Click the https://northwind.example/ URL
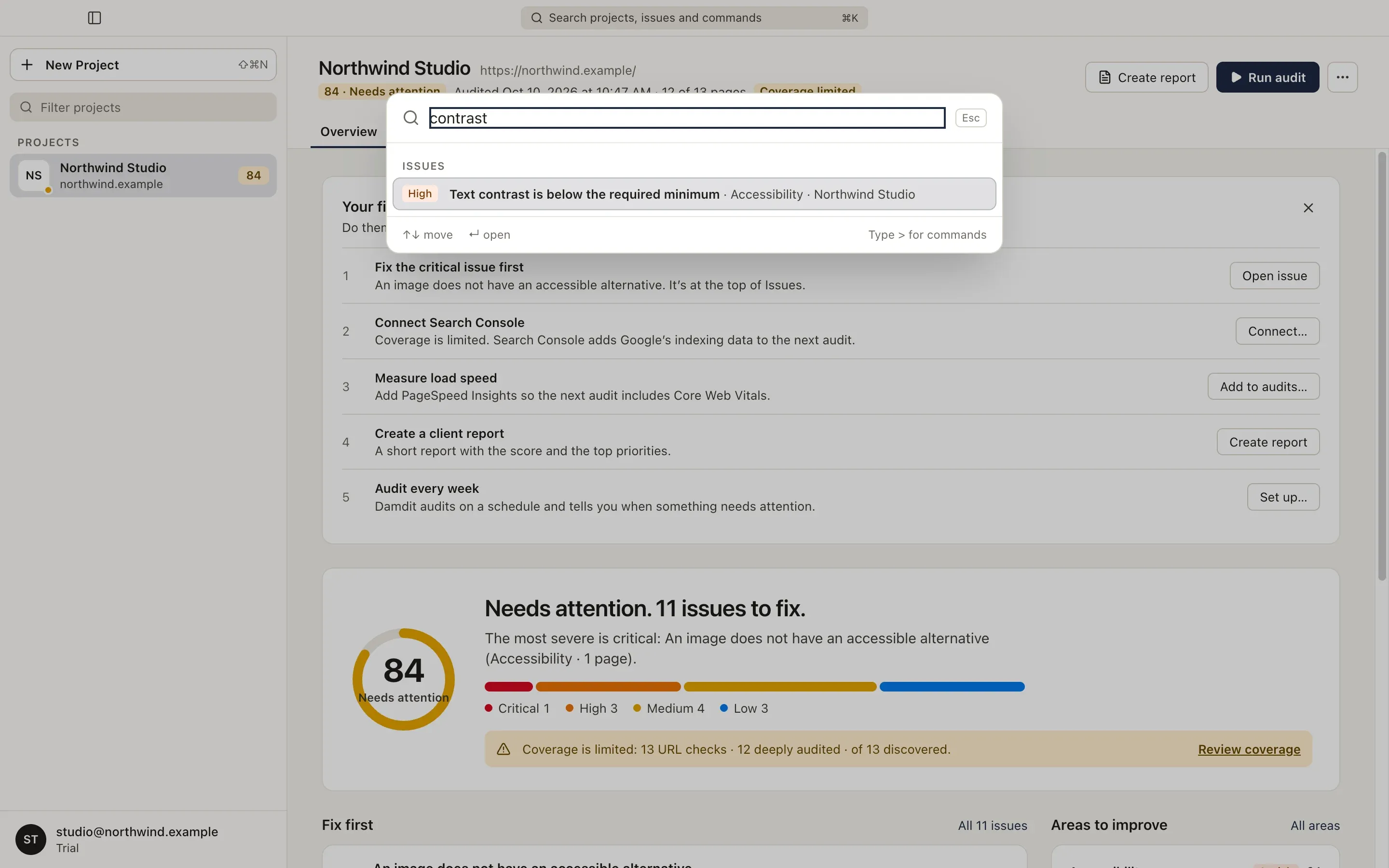Viewport: 1389px width, 868px height. coord(558,70)
